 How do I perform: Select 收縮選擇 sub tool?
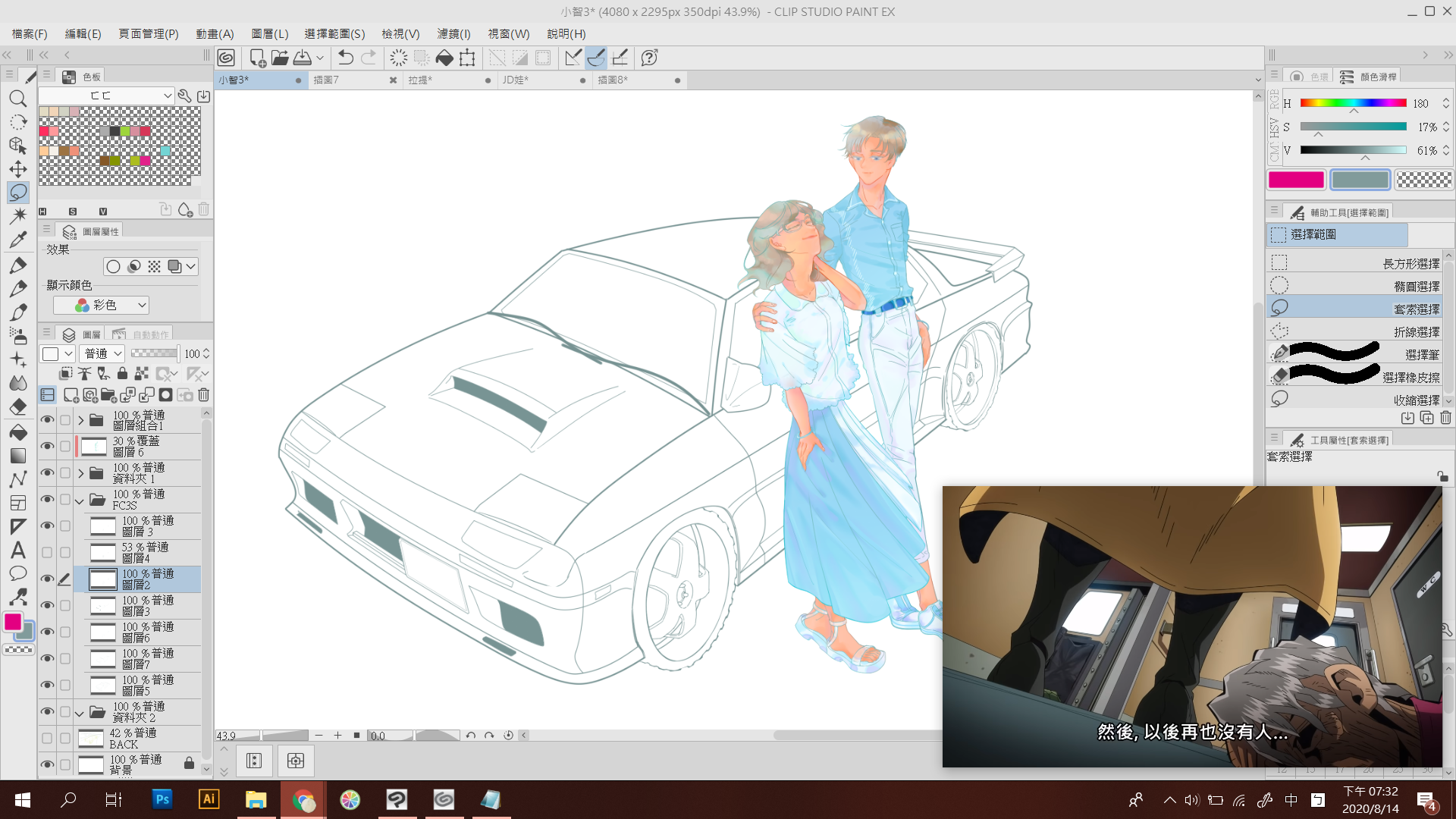[x=1354, y=400]
